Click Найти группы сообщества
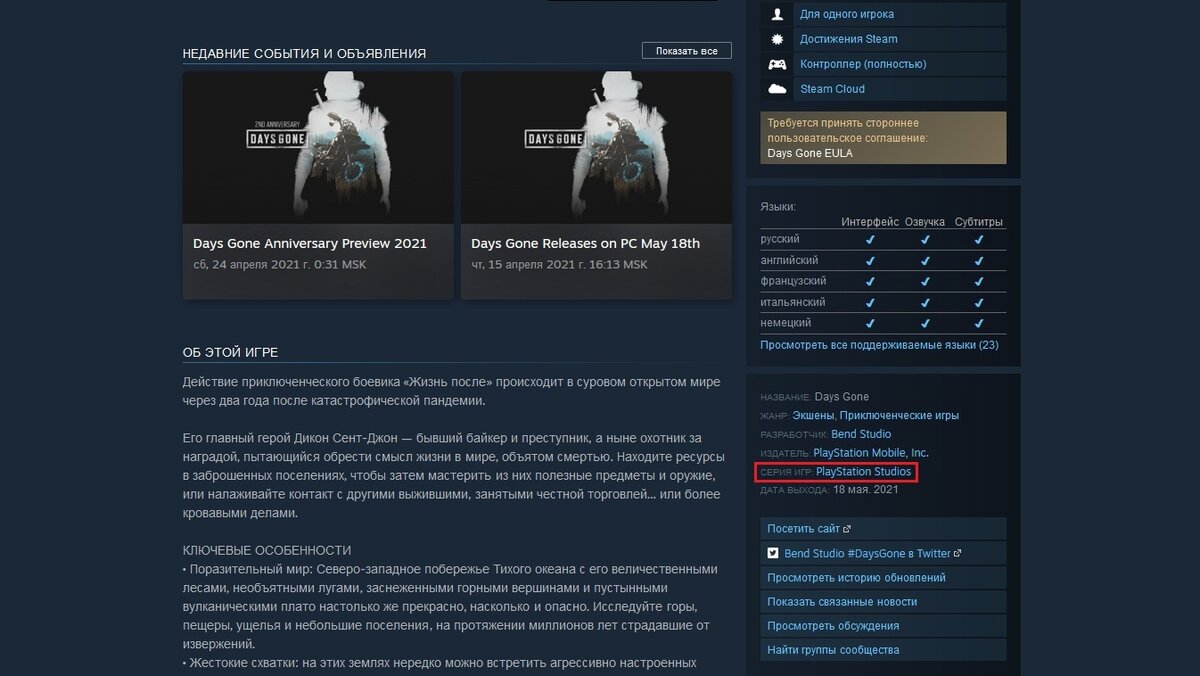The image size is (1200, 676). pos(883,650)
